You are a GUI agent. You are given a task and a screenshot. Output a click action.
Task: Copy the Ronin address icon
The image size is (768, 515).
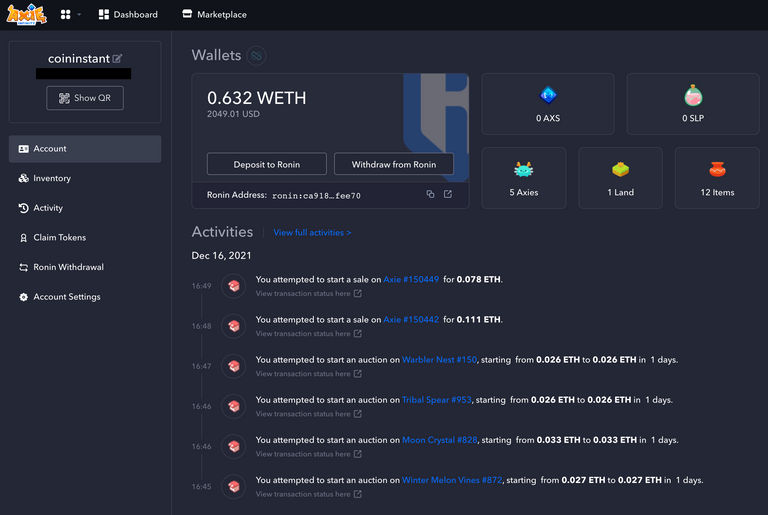(x=430, y=194)
